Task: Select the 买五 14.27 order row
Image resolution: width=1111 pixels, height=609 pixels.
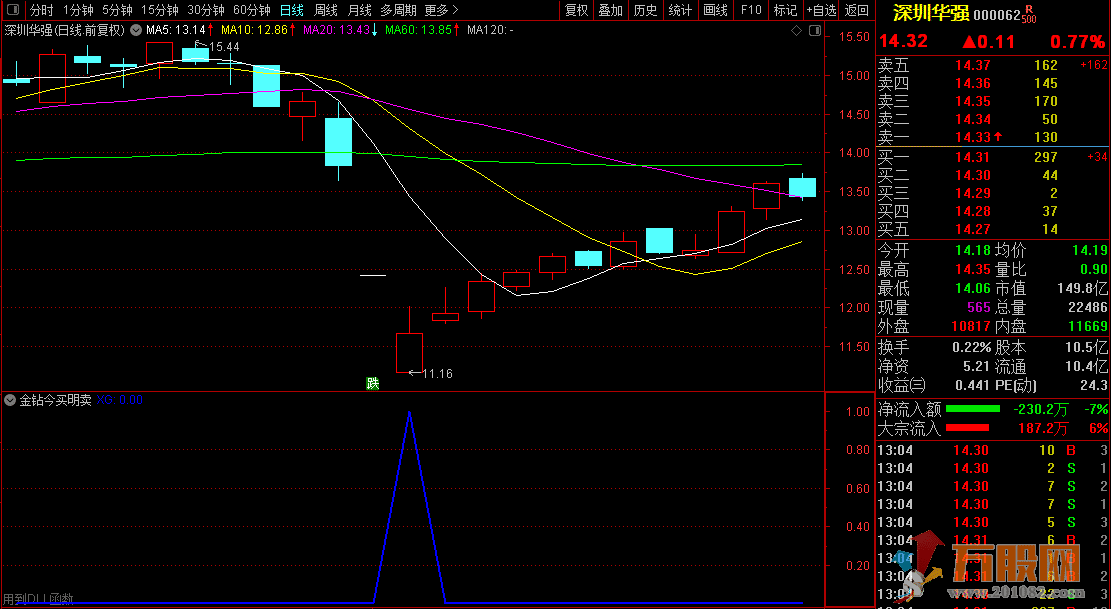Action: 992,229
